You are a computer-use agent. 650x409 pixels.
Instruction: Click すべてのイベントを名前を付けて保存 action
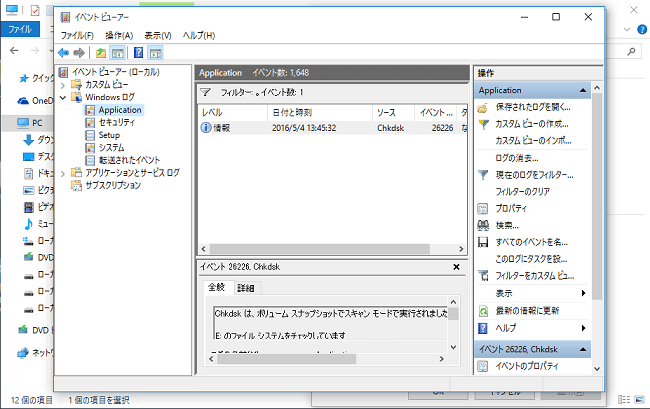pyautogui.click(x=531, y=242)
